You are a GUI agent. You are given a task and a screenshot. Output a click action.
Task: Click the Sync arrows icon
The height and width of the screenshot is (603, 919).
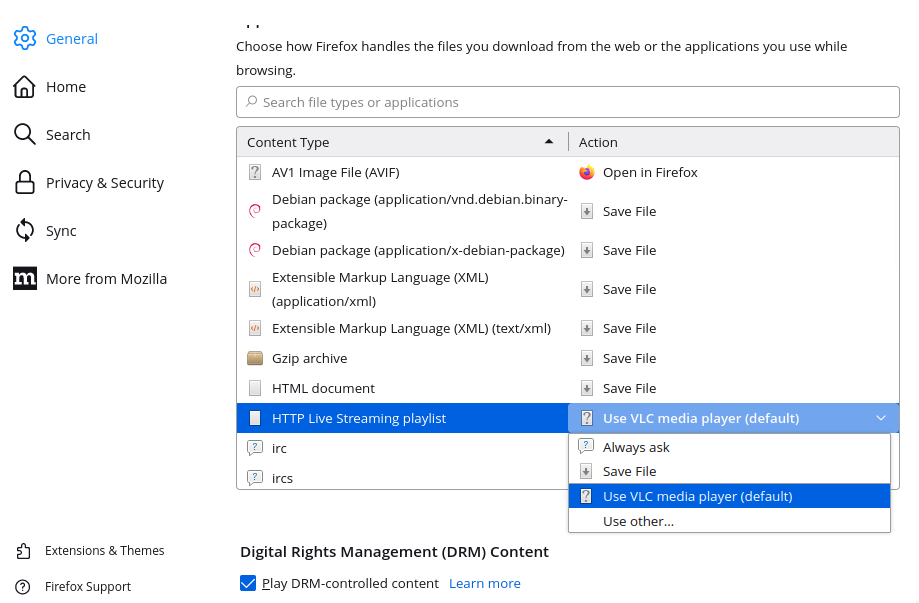pos(25,231)
